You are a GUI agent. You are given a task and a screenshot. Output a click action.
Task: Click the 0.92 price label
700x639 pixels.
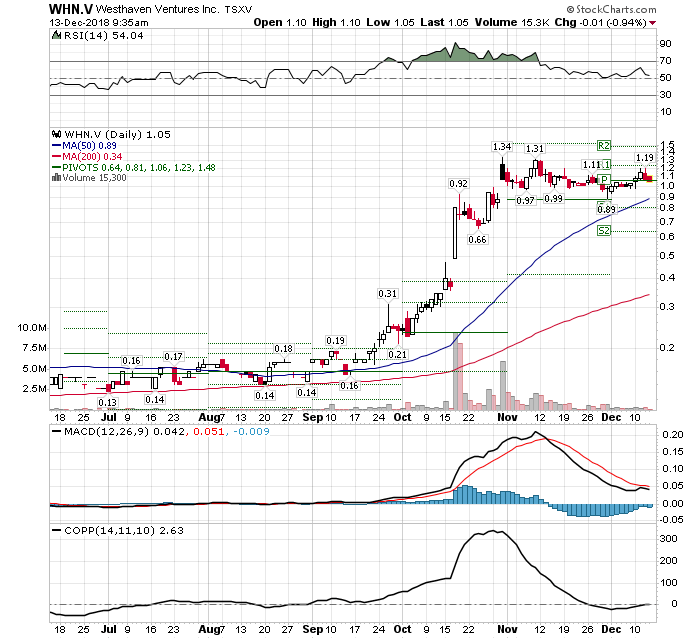pos(458,184)
